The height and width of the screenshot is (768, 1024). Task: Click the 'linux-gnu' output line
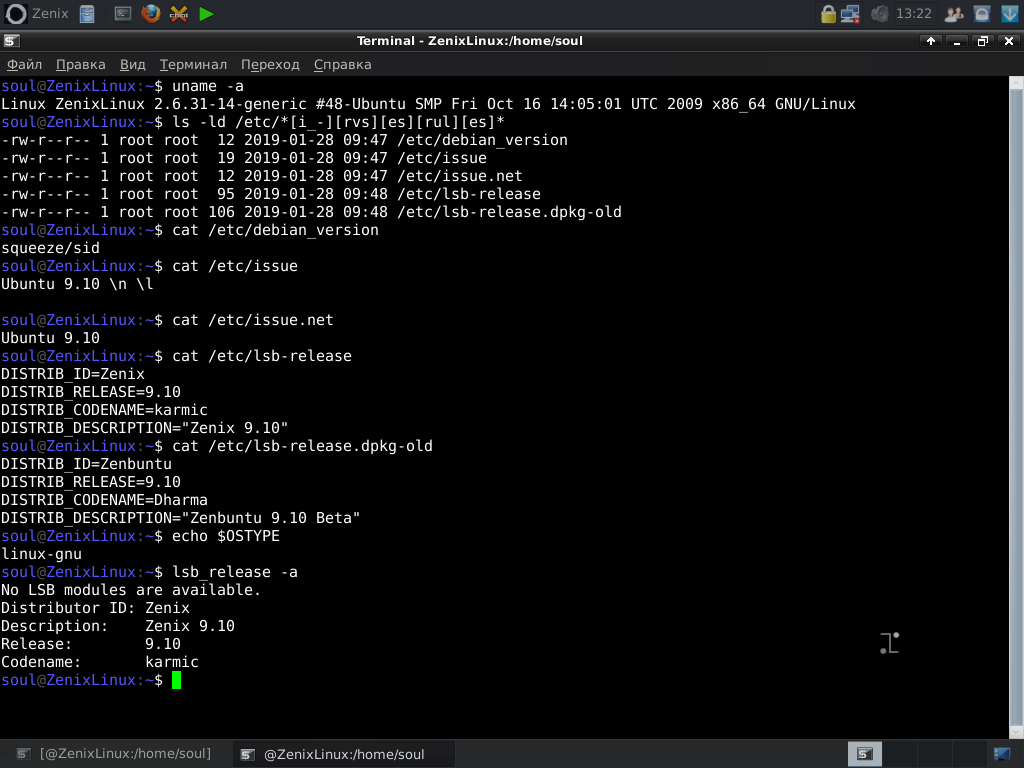[x=41, y=554]
